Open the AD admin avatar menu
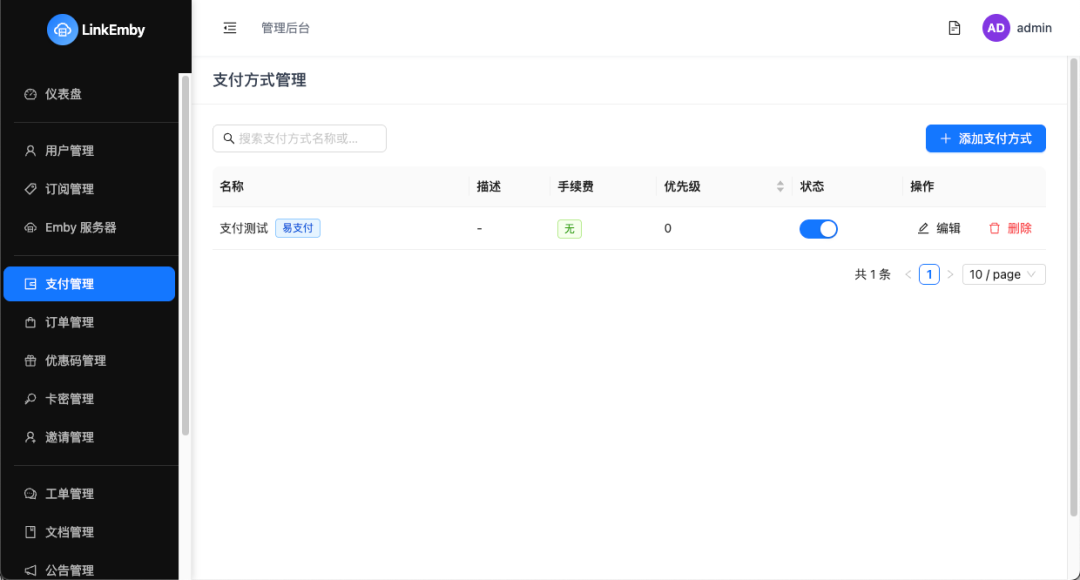1080x580 pixels. pyautogui.click(x=996, y=27)
